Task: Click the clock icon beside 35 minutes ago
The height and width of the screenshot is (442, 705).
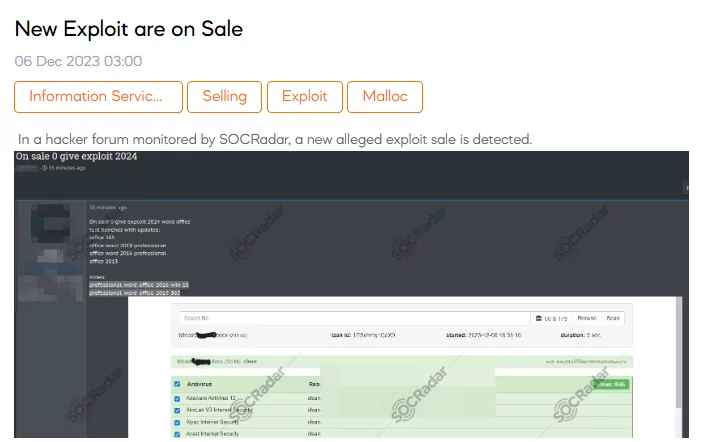Action: click(45, 168)
